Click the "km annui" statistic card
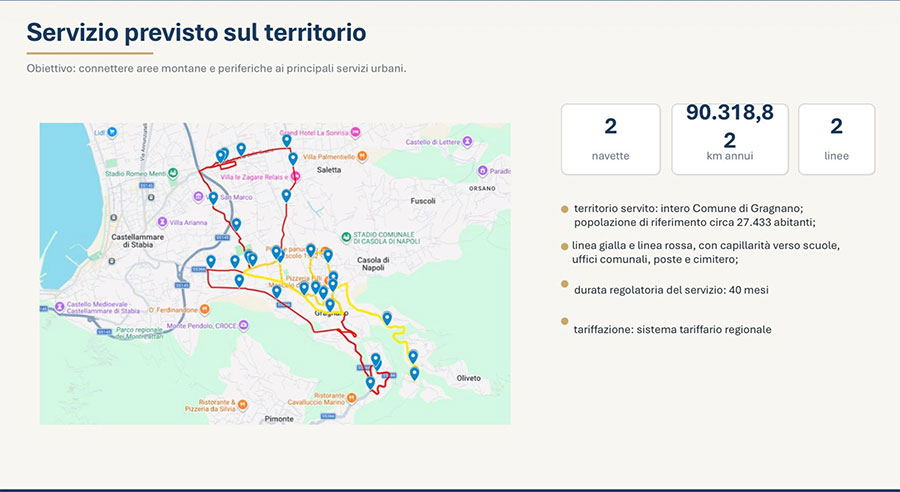 tap(729, 139)
